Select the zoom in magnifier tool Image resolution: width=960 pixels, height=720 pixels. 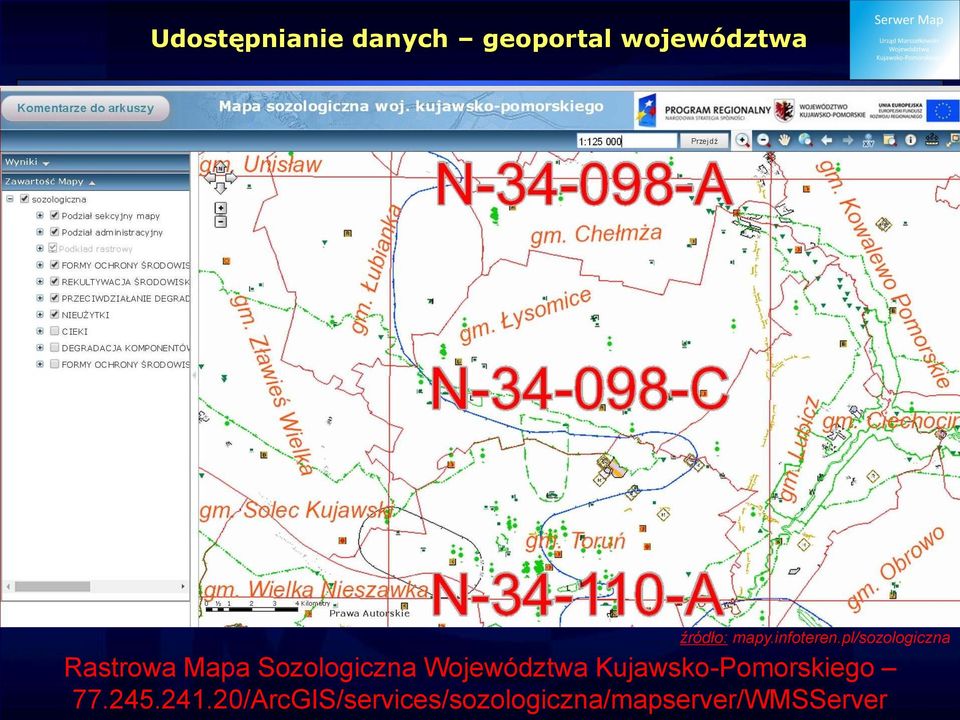point(742,140)
